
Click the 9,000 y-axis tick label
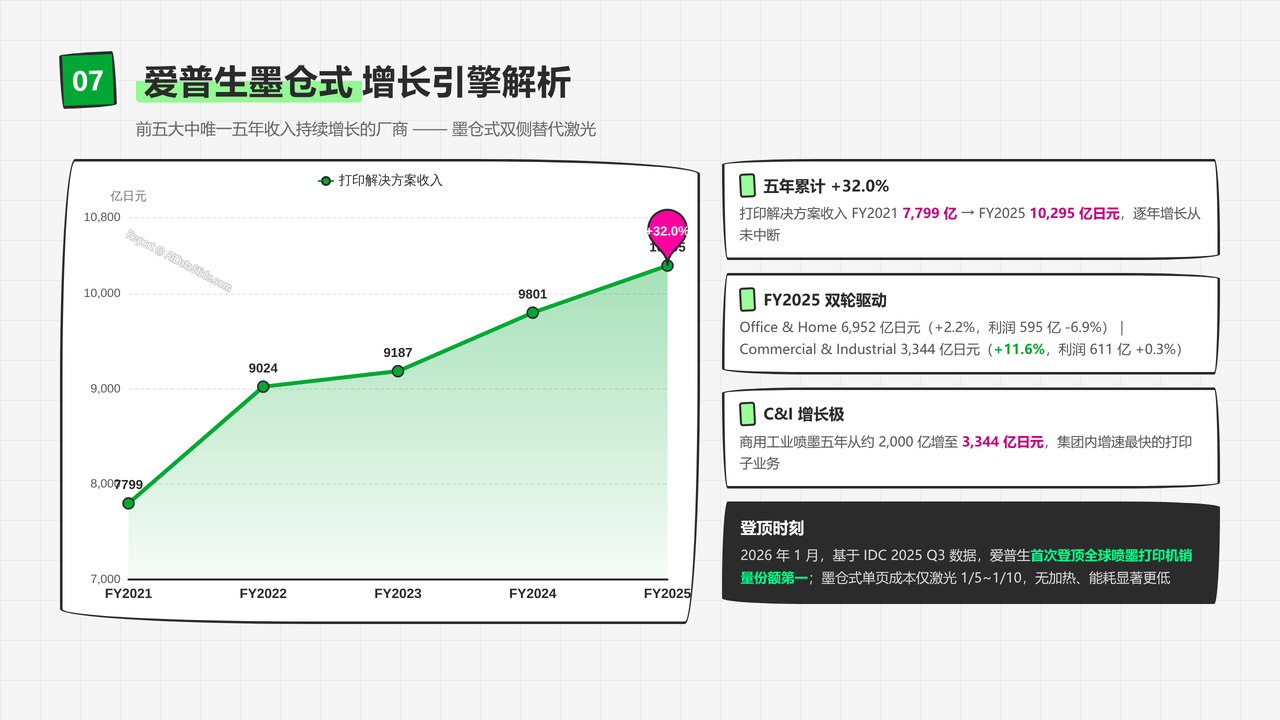[x=104, y=388]
